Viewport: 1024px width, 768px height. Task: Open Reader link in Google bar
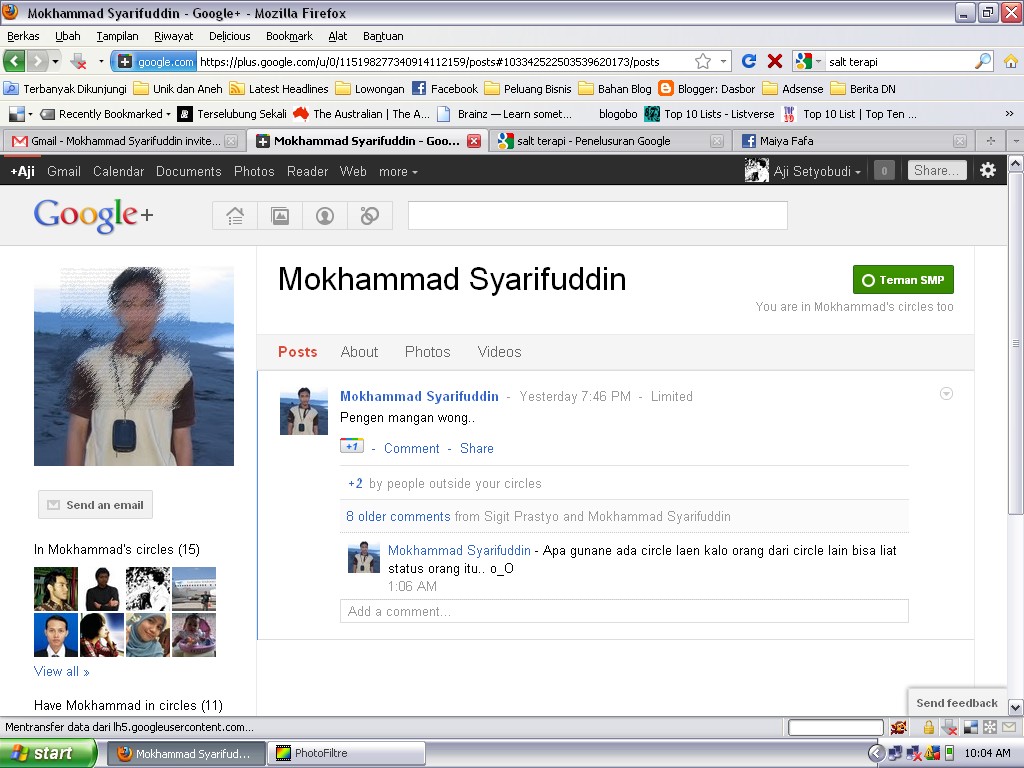point(308,171)
